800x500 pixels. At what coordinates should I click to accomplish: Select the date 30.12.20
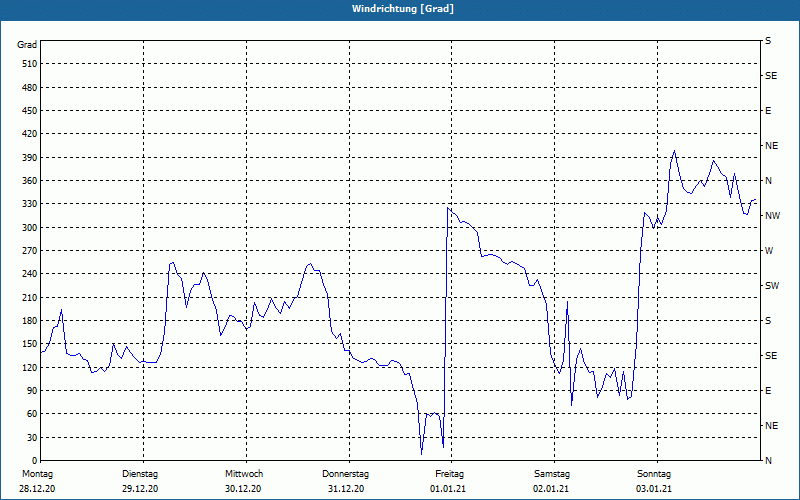[x=243, y=489]
